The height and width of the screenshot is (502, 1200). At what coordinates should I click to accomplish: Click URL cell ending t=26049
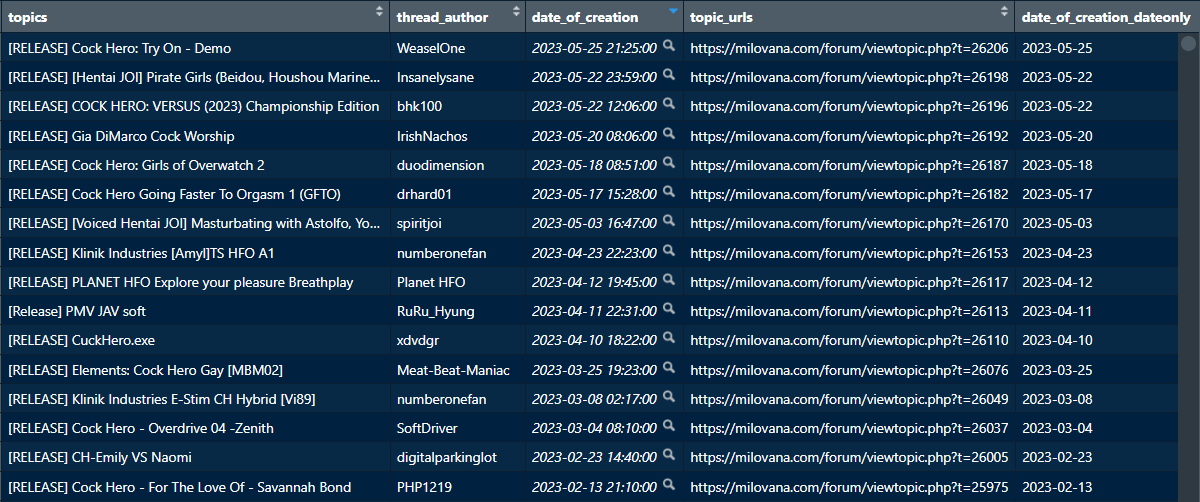click(849, 399)
